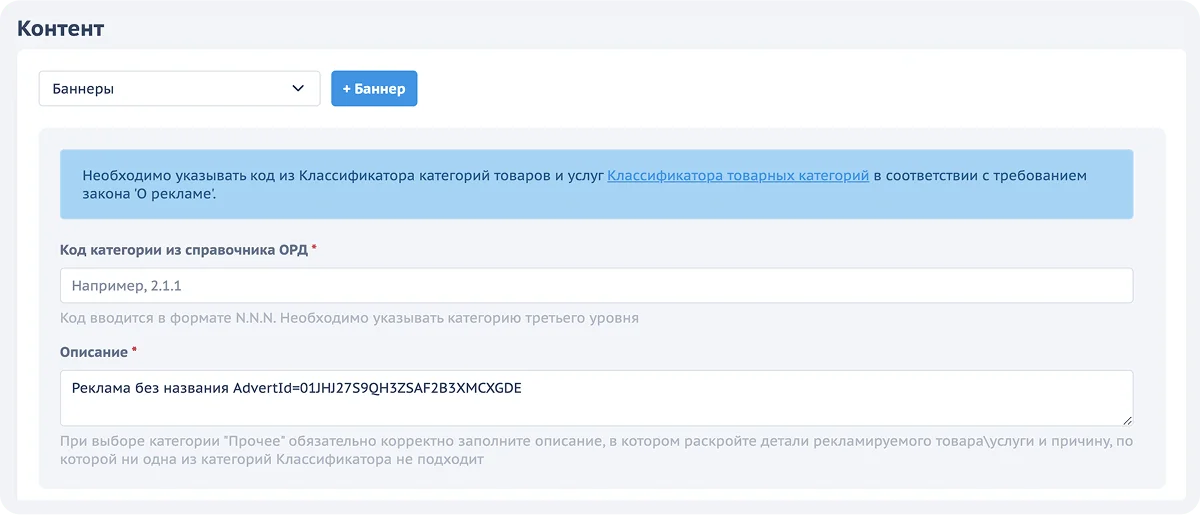
Task: Open the Классификатора товарных категорий link
Action: click(x=737, y=175)
